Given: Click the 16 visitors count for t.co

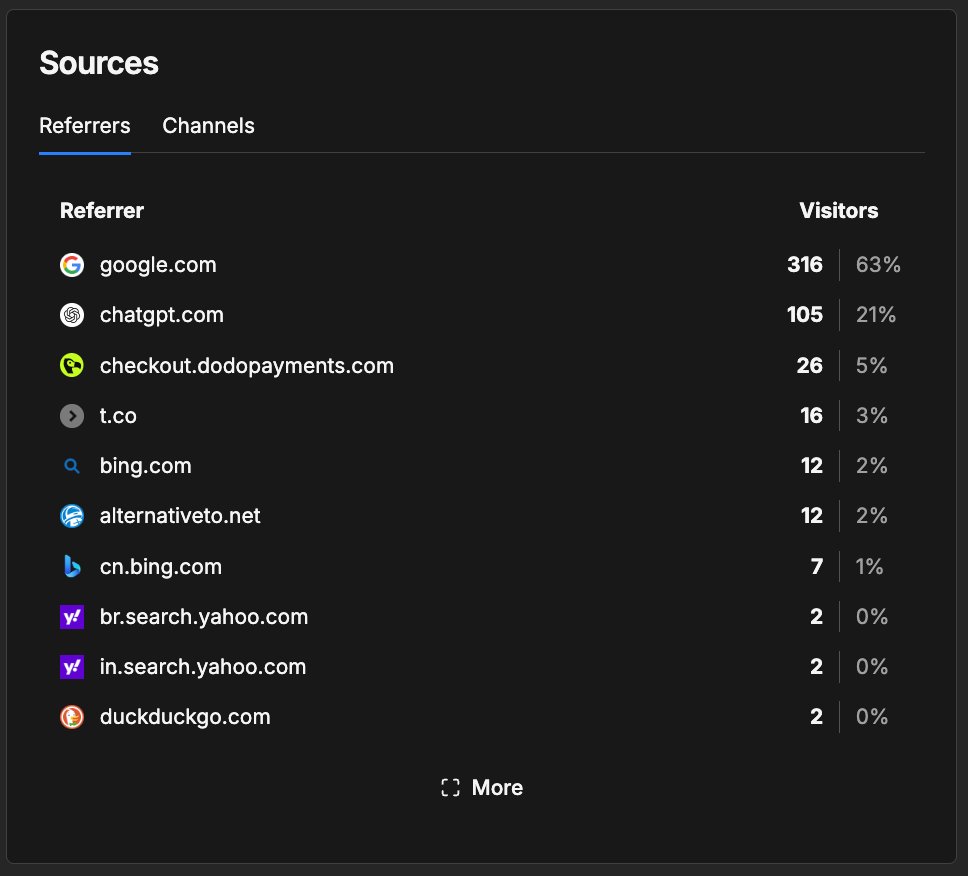Looking at the screenshot, I should [811, 416].
